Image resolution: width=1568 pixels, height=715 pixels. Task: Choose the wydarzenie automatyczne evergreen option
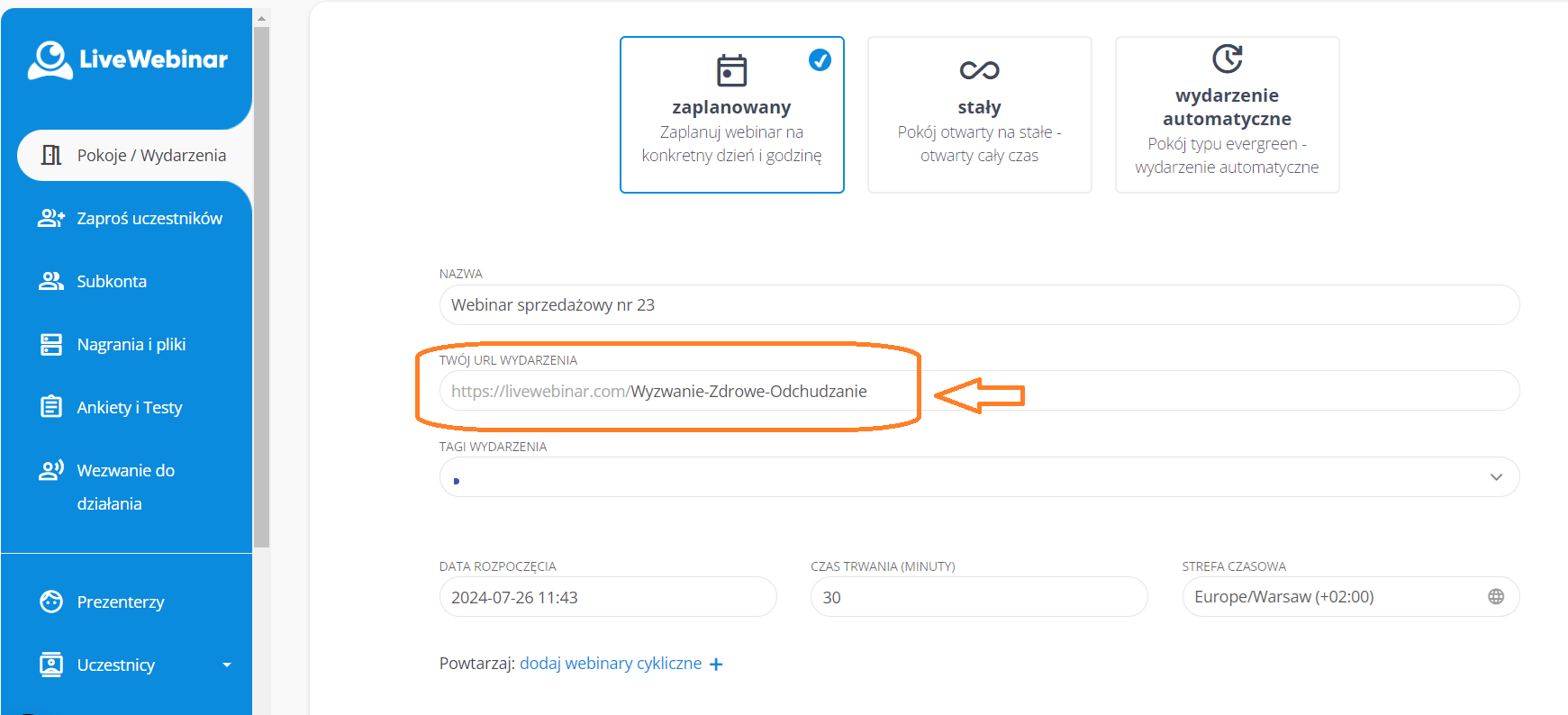pyautogui.click(x=1227, y=115)
